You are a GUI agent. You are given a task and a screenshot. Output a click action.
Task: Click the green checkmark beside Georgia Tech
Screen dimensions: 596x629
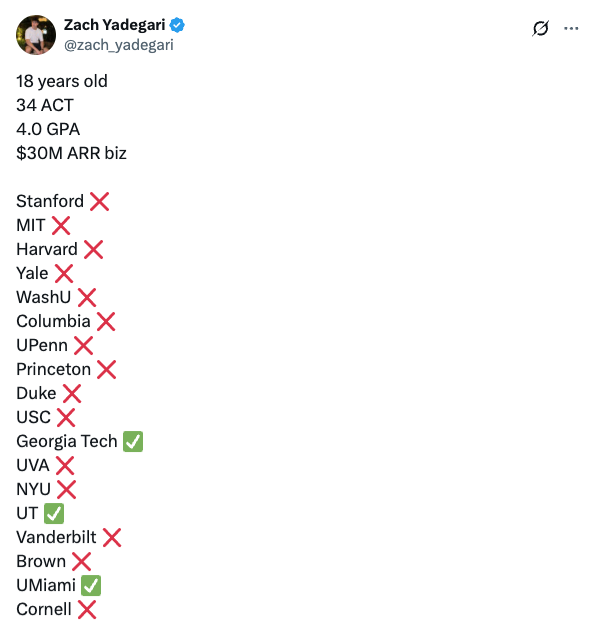[133, 441]
